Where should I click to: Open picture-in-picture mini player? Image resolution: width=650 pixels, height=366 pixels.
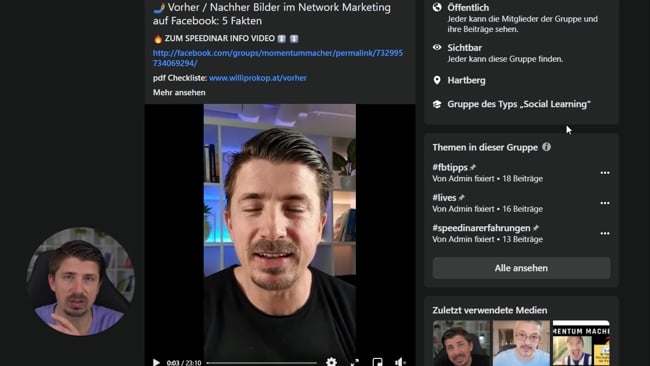tap(378, 362)
